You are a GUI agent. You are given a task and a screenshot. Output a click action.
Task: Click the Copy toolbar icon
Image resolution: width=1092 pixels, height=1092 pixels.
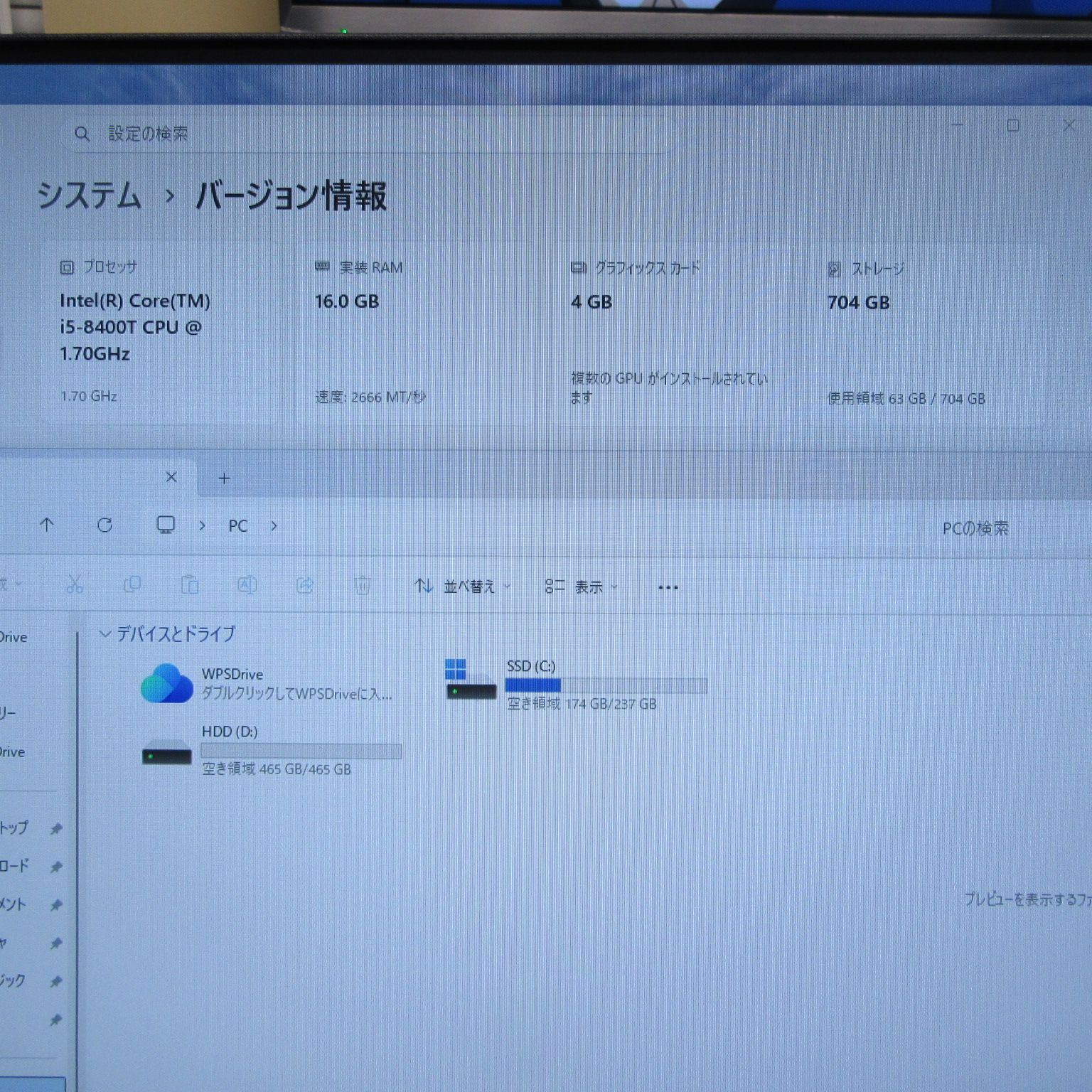tap(132, 585)
